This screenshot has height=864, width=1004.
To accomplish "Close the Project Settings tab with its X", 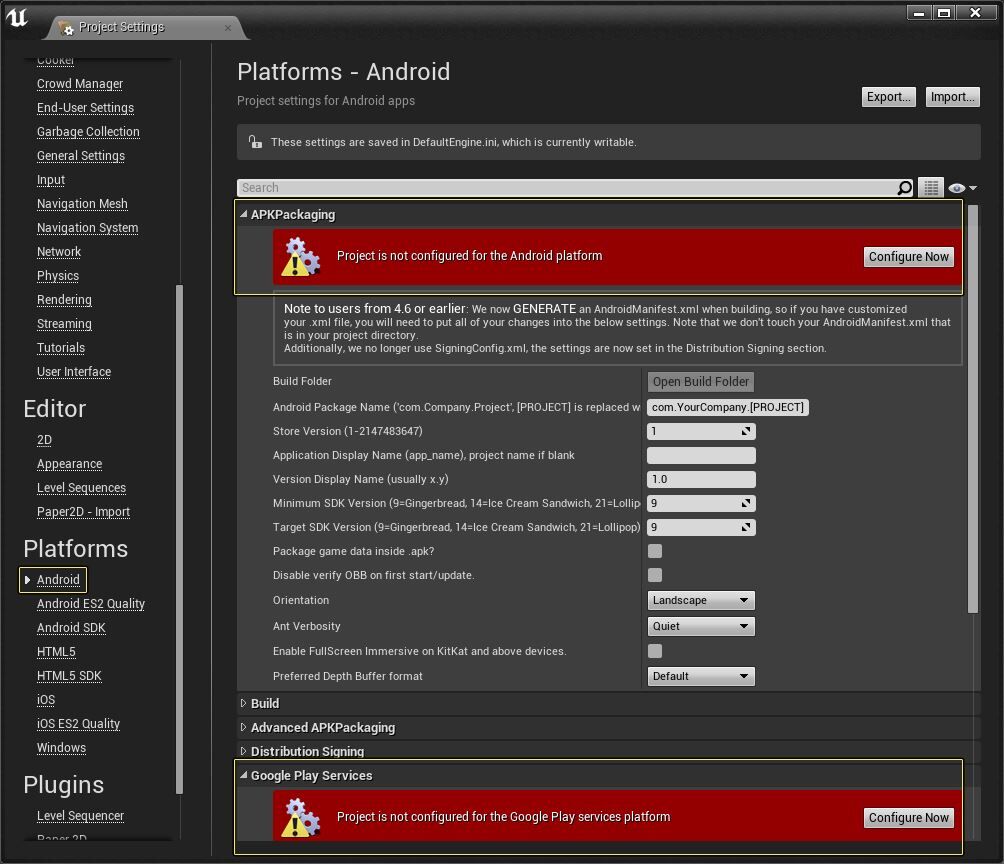I will coord(228,27).
